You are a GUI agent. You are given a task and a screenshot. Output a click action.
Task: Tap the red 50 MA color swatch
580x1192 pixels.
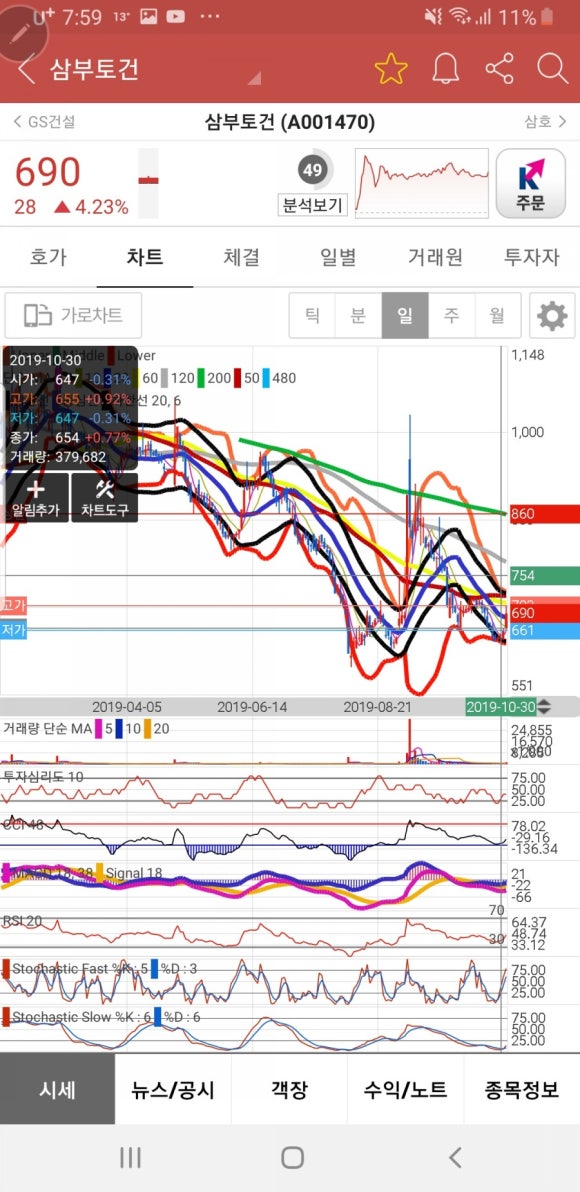(x=238, y=378)
